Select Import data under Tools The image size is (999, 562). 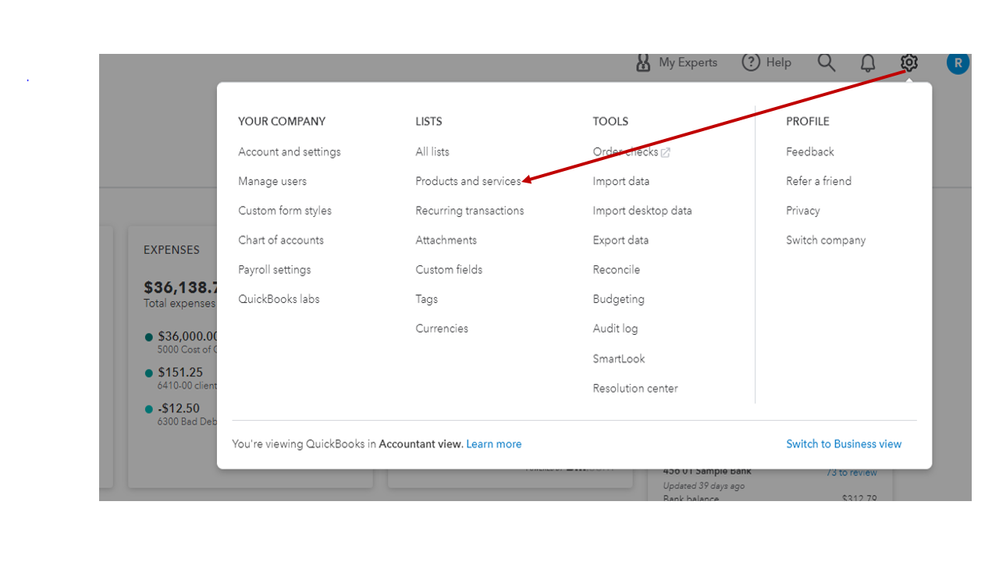tap(620, 181)
